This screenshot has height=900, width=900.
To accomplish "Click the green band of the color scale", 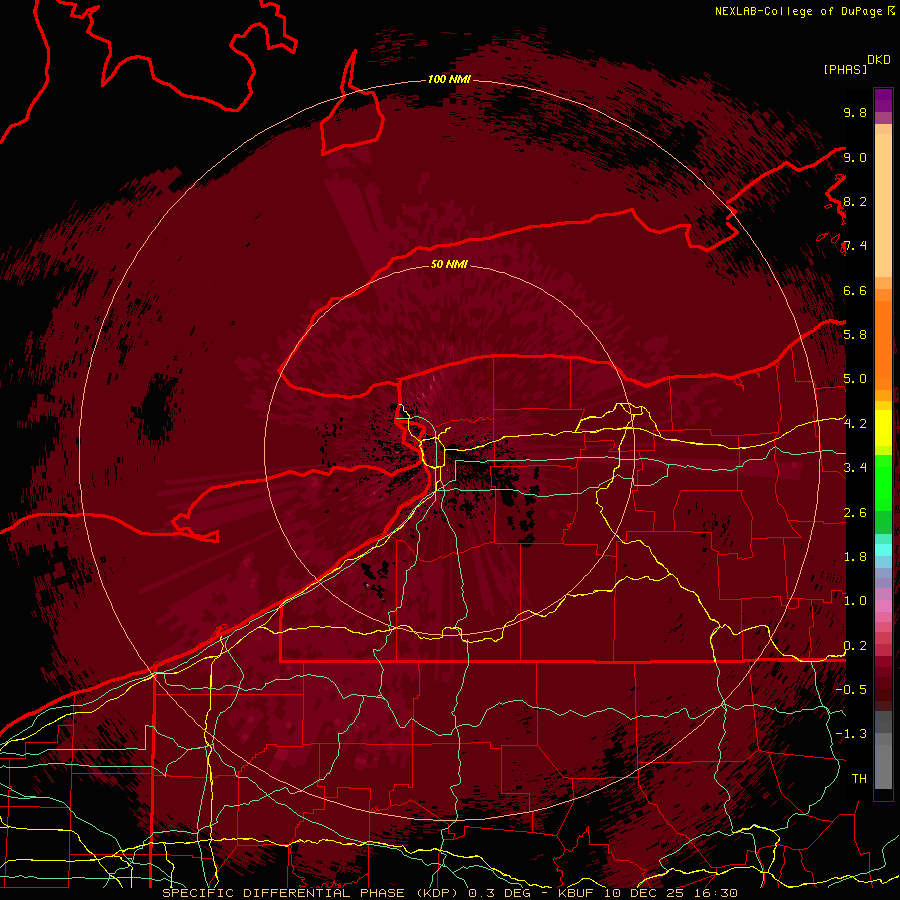I will 883,482.
